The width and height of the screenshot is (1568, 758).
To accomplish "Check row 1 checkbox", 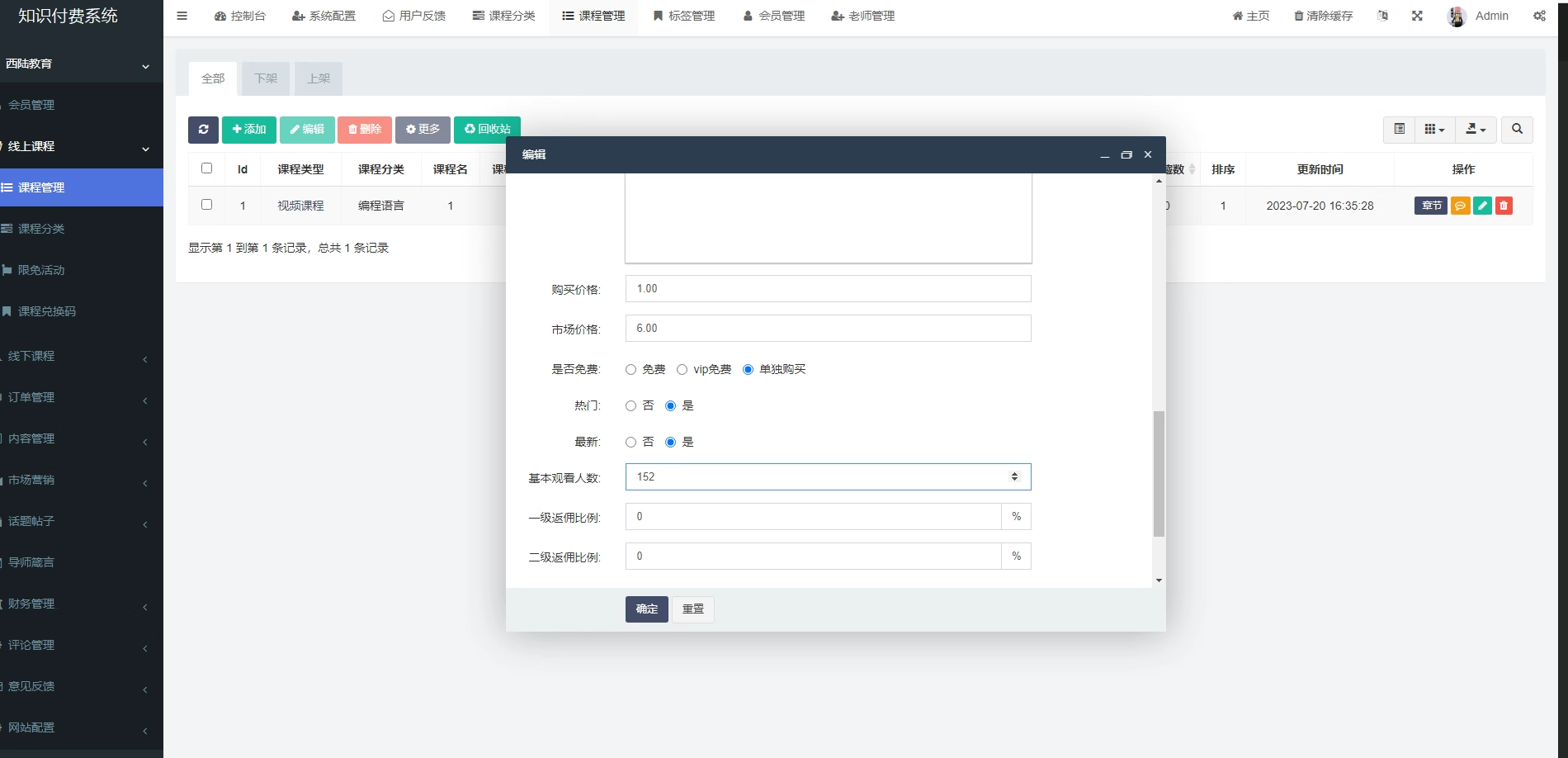I will [x=207, y=204].
